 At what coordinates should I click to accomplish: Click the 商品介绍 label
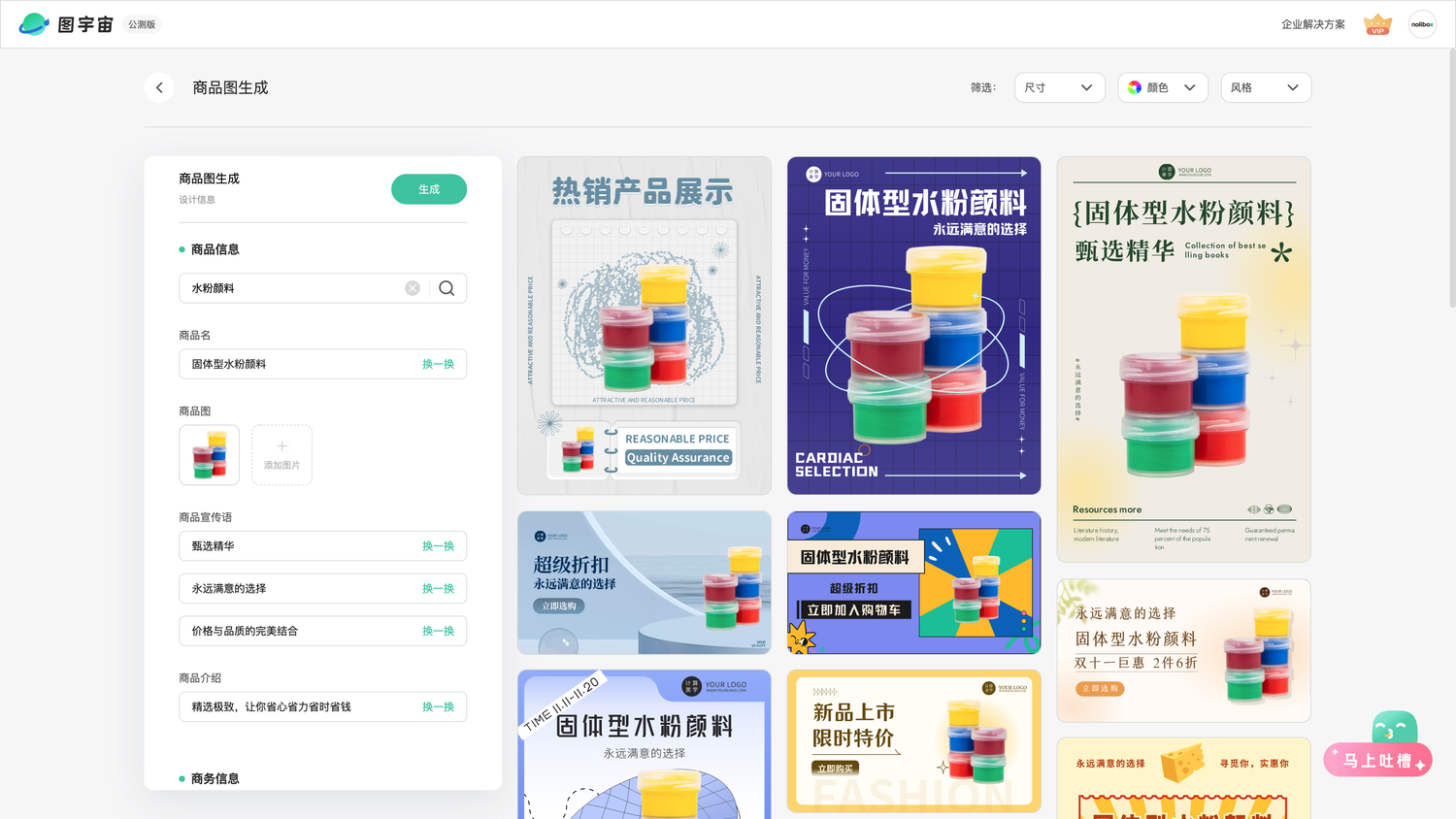200,678
